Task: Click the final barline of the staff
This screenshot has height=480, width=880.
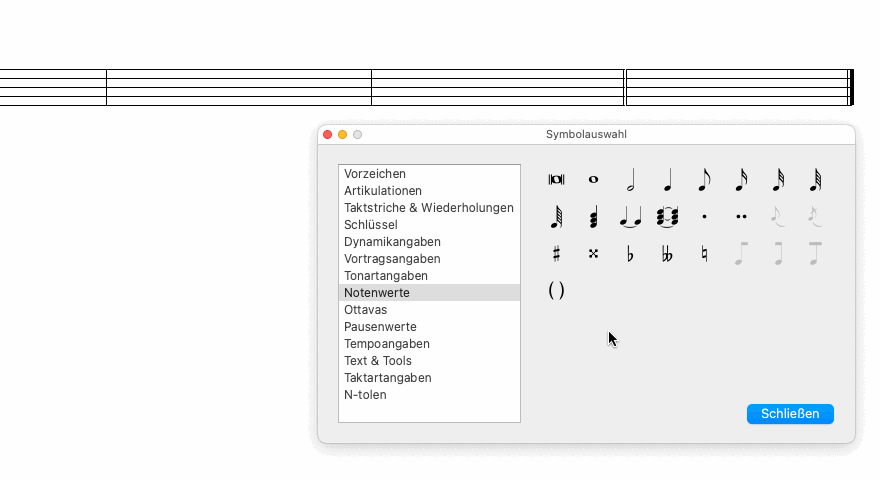Action: coord(850,88)
